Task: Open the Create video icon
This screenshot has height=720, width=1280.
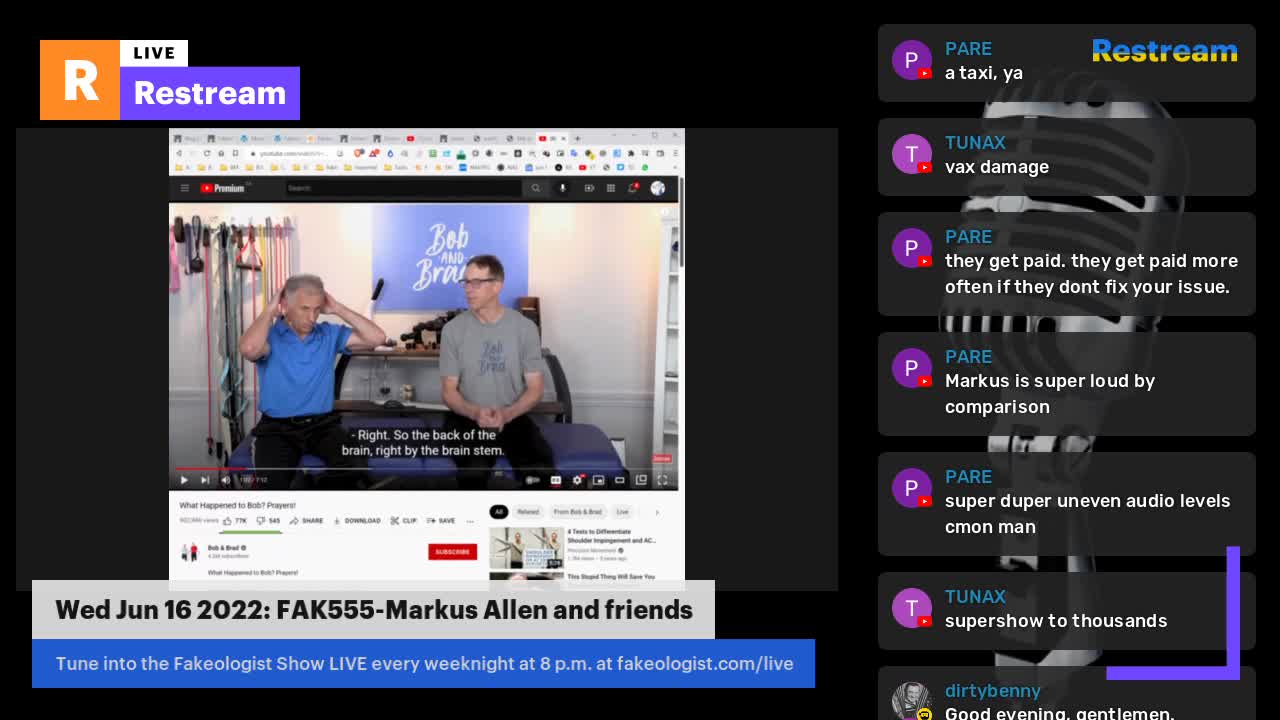Action: tap(589, 188)
